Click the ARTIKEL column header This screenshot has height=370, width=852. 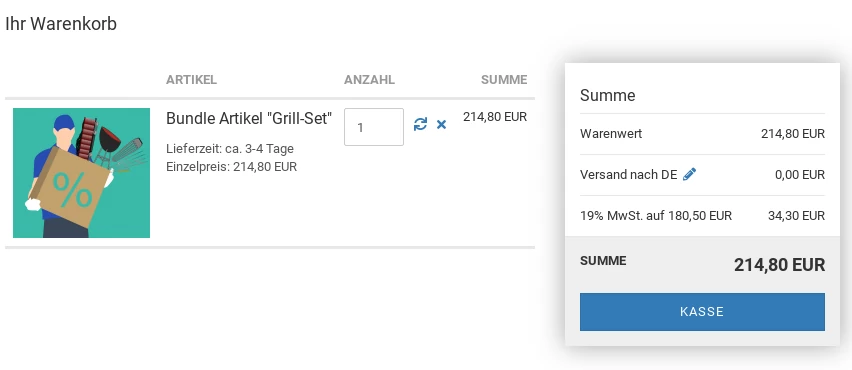point(191,80)
